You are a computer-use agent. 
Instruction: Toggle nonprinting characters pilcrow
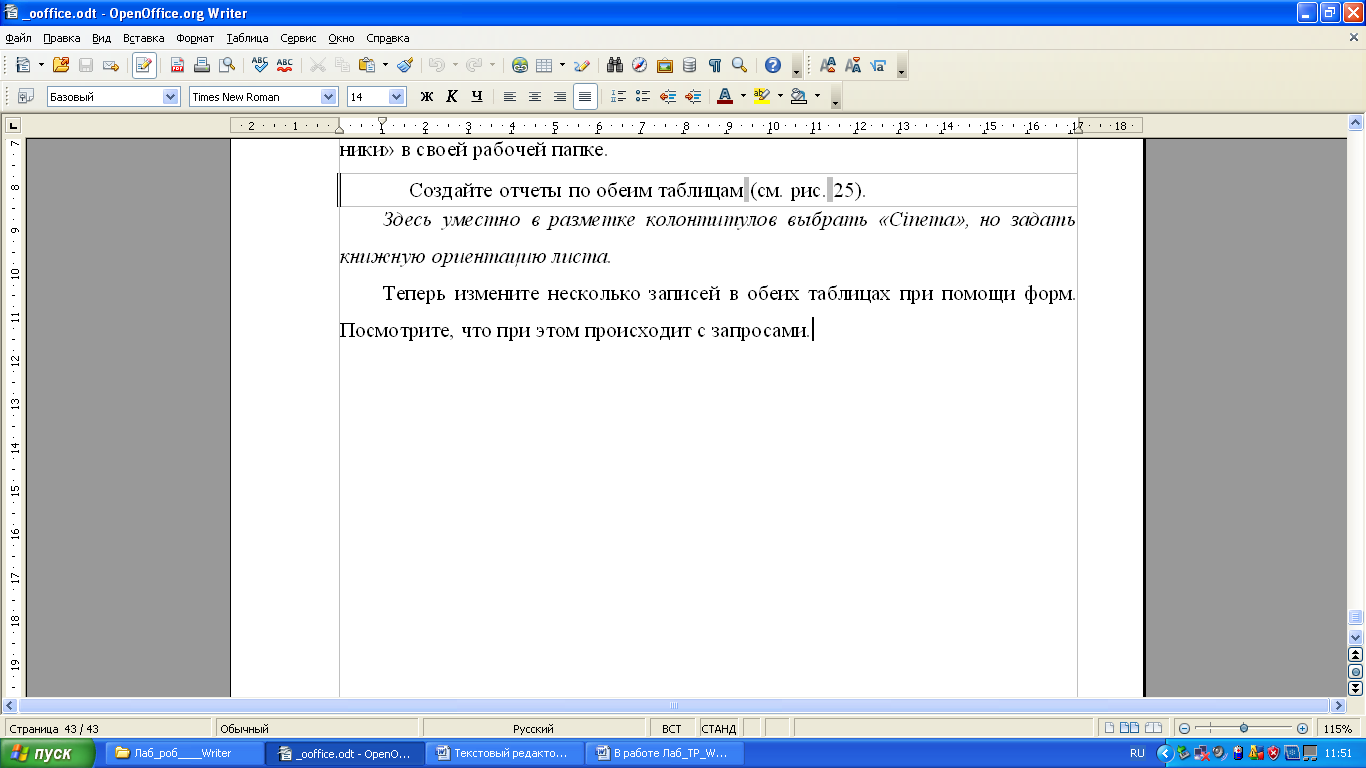pos(714,65)
